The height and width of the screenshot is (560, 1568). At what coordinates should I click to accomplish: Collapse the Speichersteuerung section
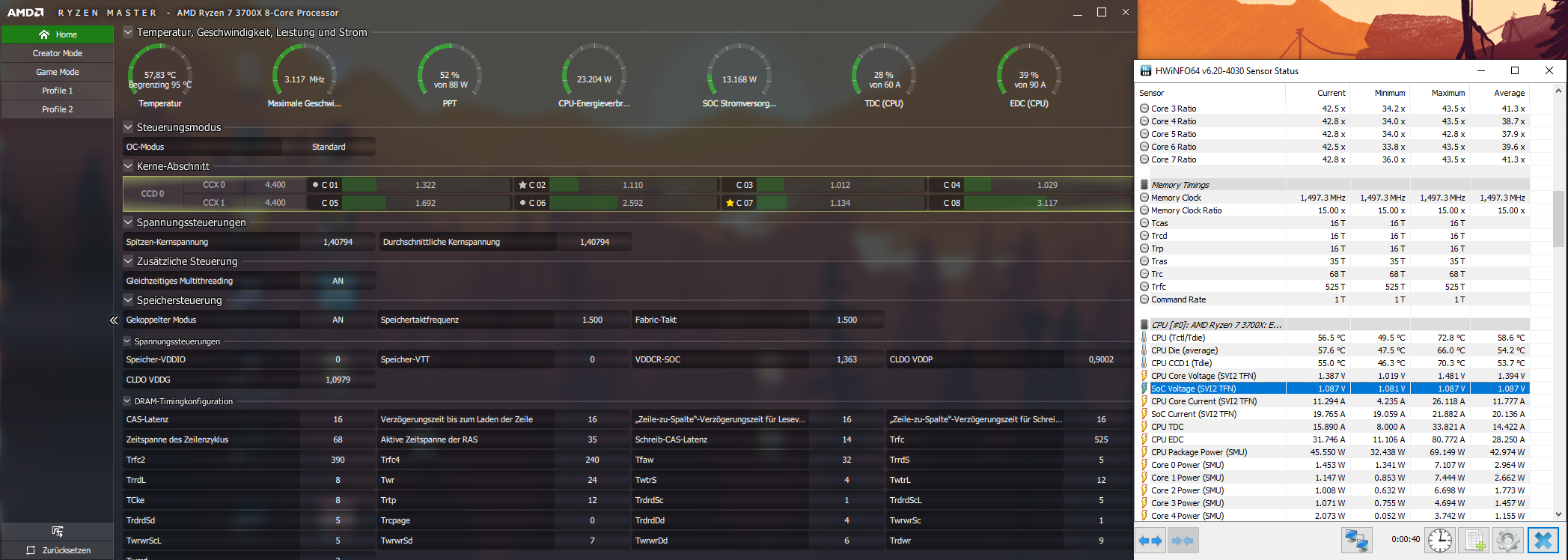pos(128,300)
